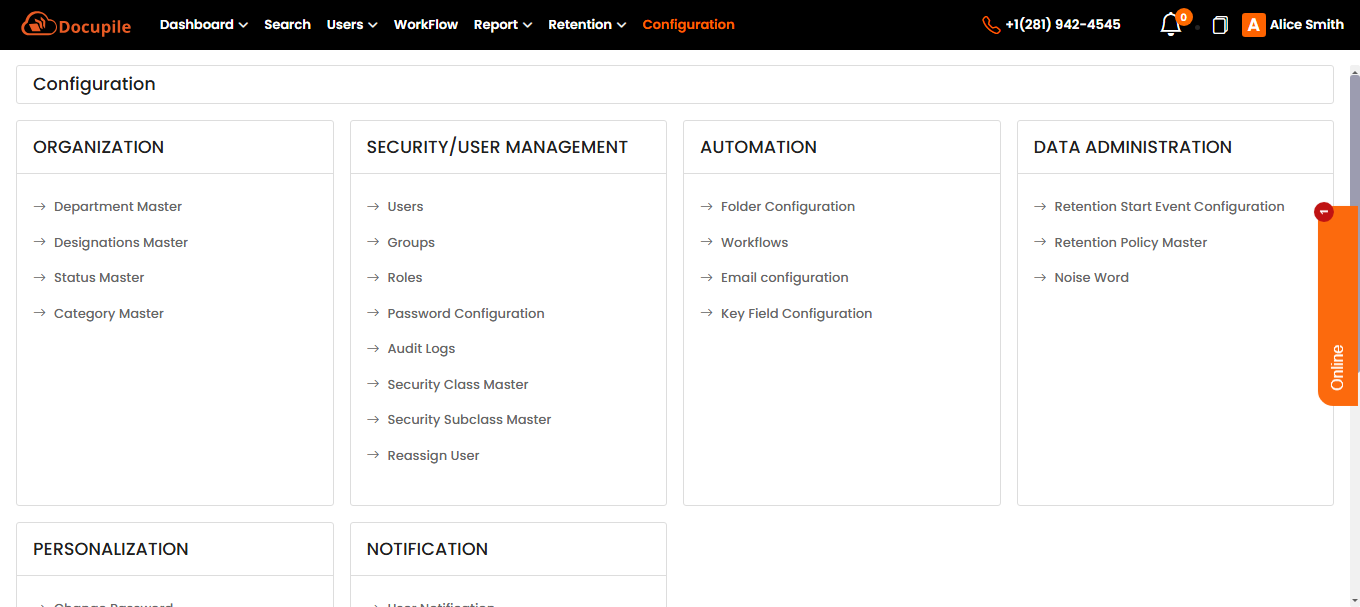Open Password Configuration link
The width and height of the screenshot is (1360, 607).
[x=466, y=314]
